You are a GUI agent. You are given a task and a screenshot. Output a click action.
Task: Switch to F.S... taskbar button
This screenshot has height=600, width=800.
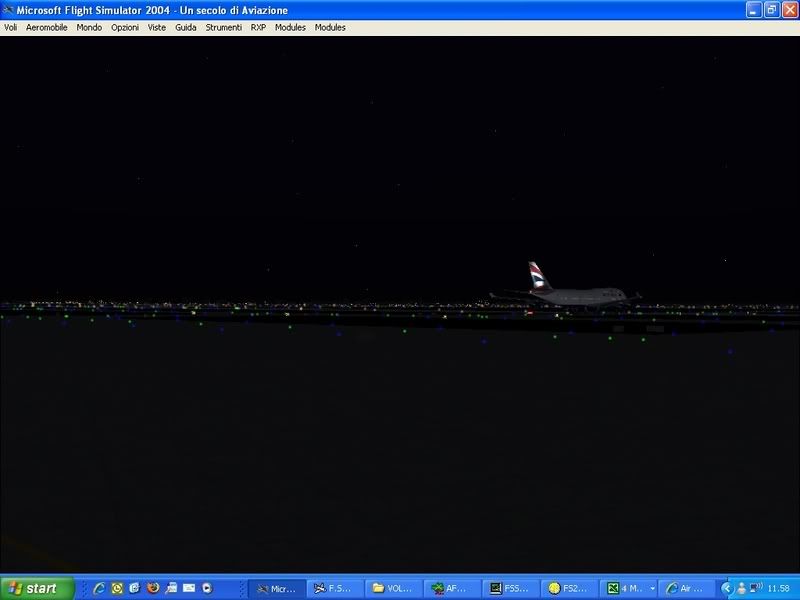click(x=335, y=589)
